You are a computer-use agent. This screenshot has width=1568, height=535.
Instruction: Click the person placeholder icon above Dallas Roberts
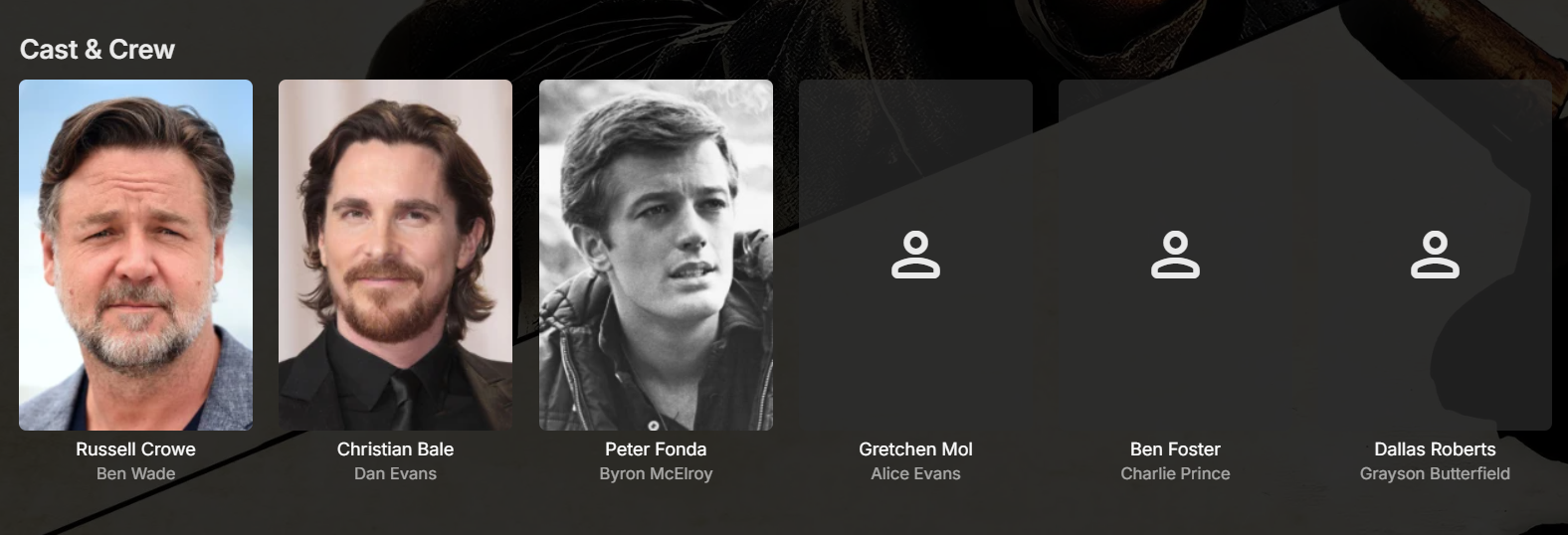1435,255
